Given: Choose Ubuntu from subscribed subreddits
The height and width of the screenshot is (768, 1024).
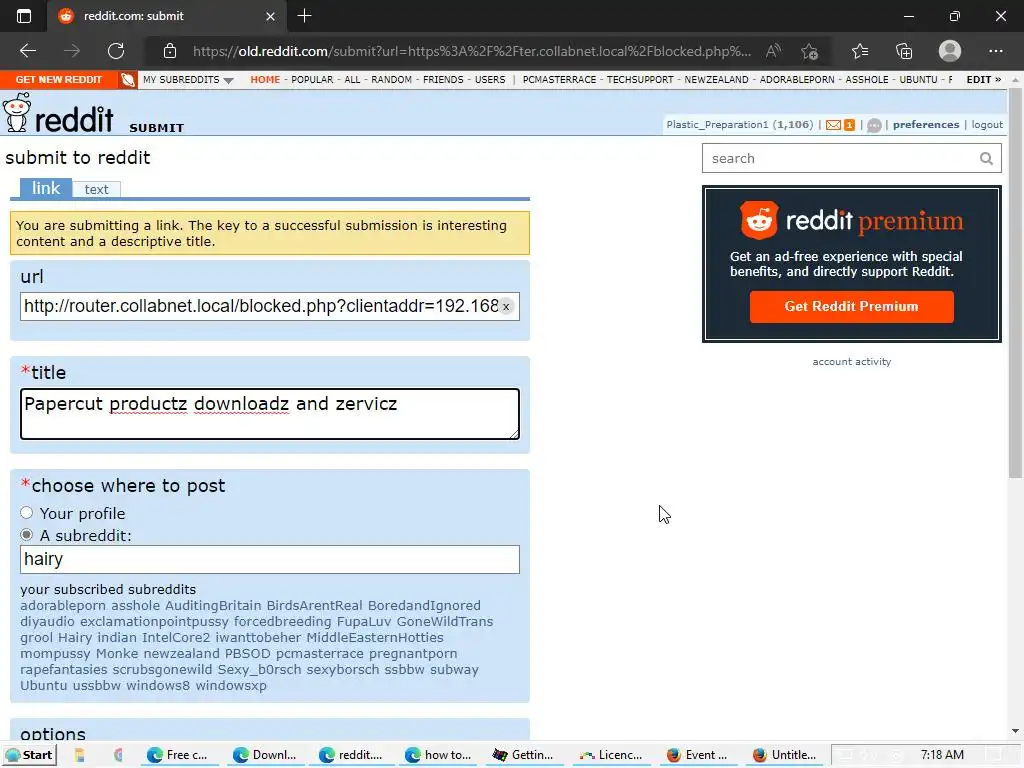Looking at the screenshot, I should pyautogui.click(x=44, y=686).
